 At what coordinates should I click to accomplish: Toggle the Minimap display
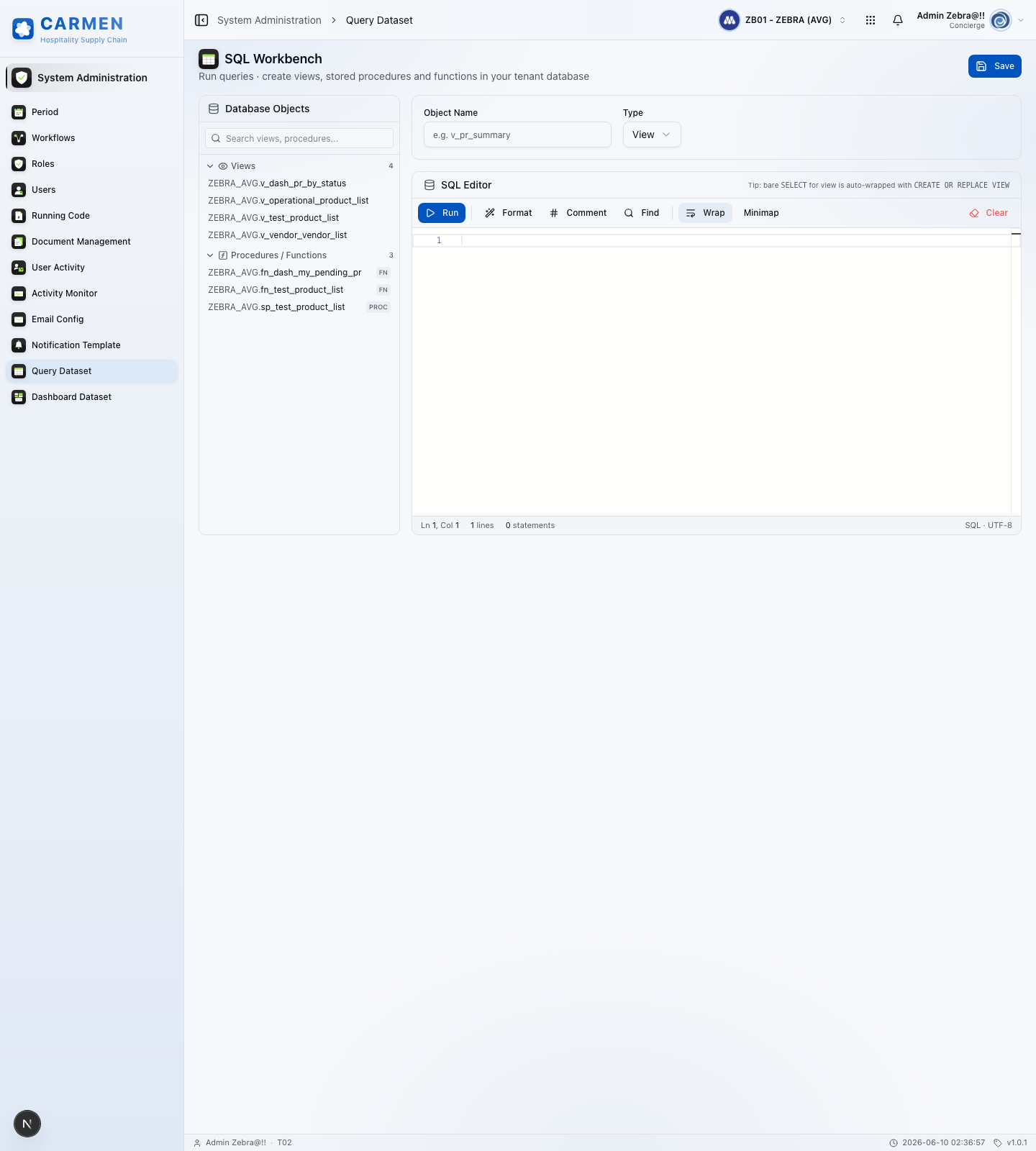point(761,213)
